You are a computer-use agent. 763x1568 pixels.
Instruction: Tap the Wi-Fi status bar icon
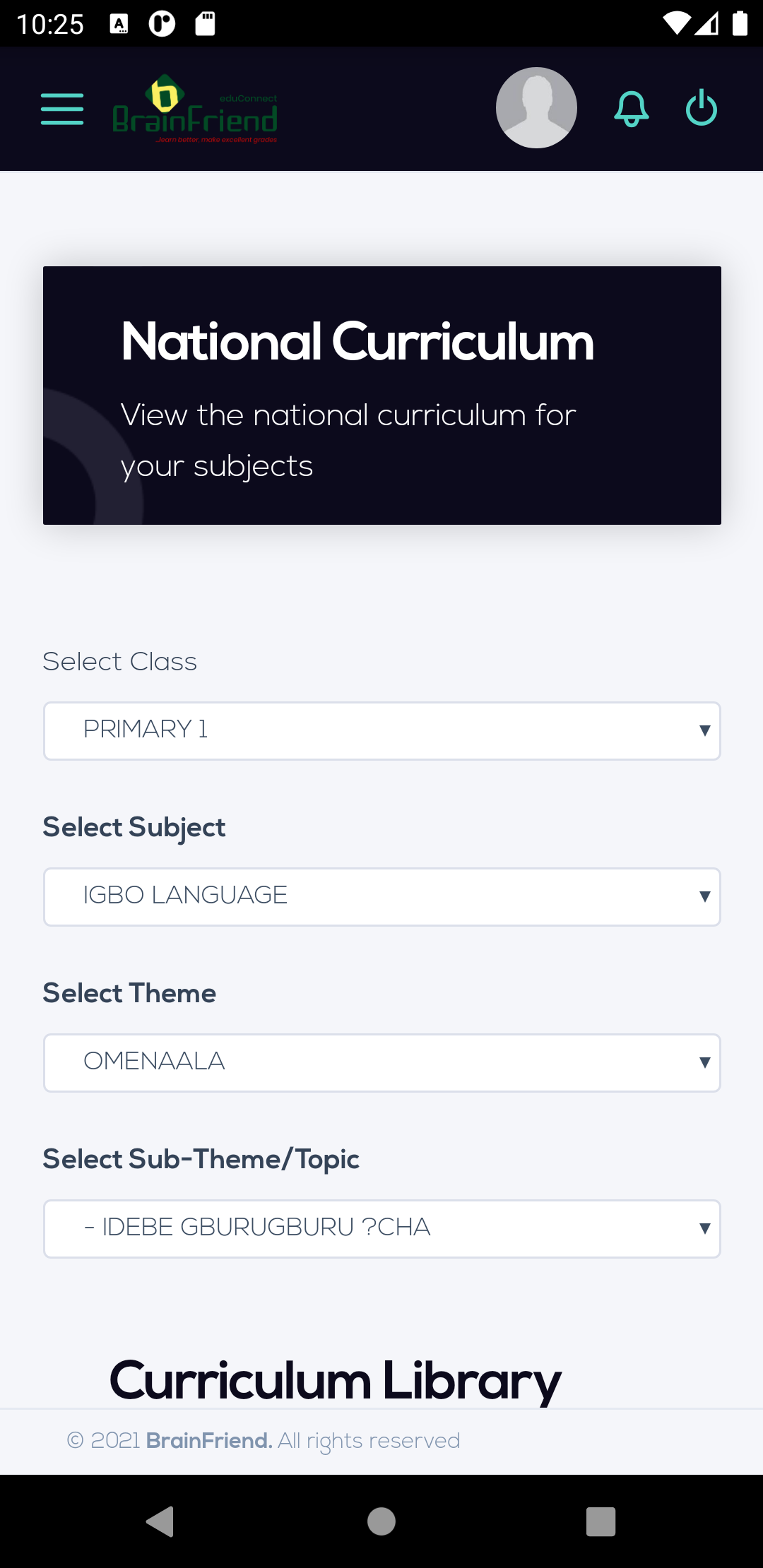[x=676, y=23]
